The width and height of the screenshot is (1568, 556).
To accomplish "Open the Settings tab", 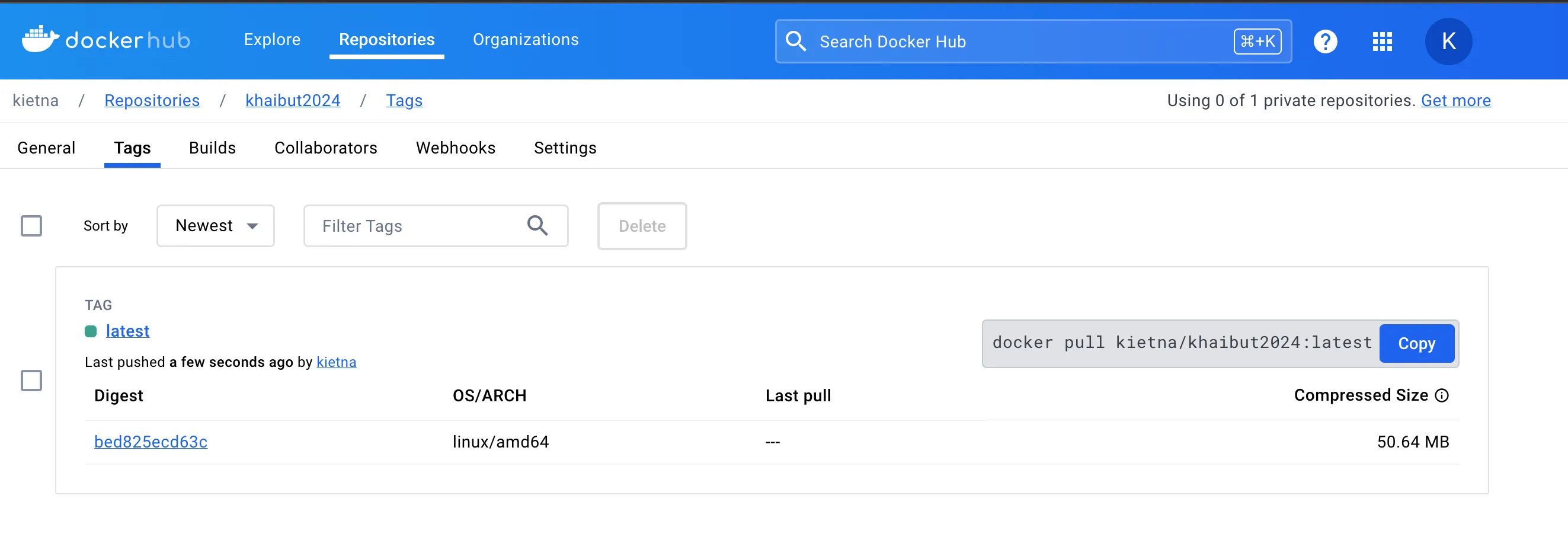I will pyautogui.click(x=565, y=148).
